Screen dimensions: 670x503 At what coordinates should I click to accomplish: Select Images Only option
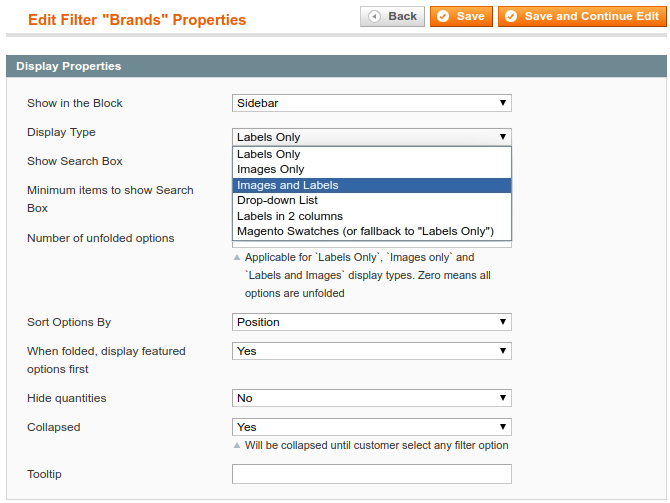[x=271, y=170]
